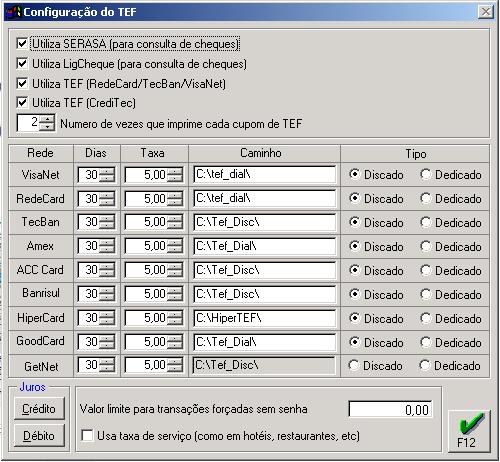500x462 pixels.
Task: Adjust TecBan Dias spinner
Action: point(107,222)
